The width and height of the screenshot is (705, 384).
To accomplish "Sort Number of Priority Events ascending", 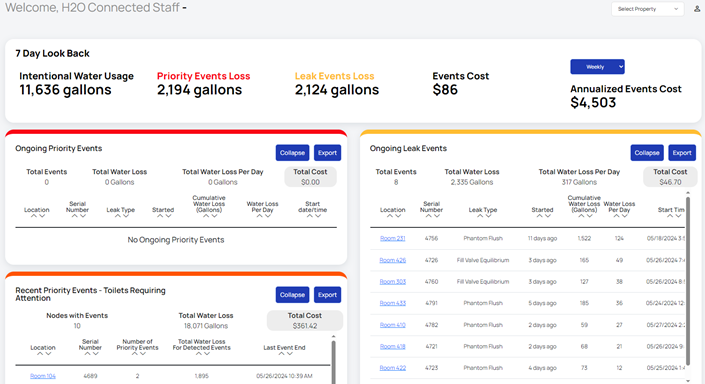I will coord(134,354).
